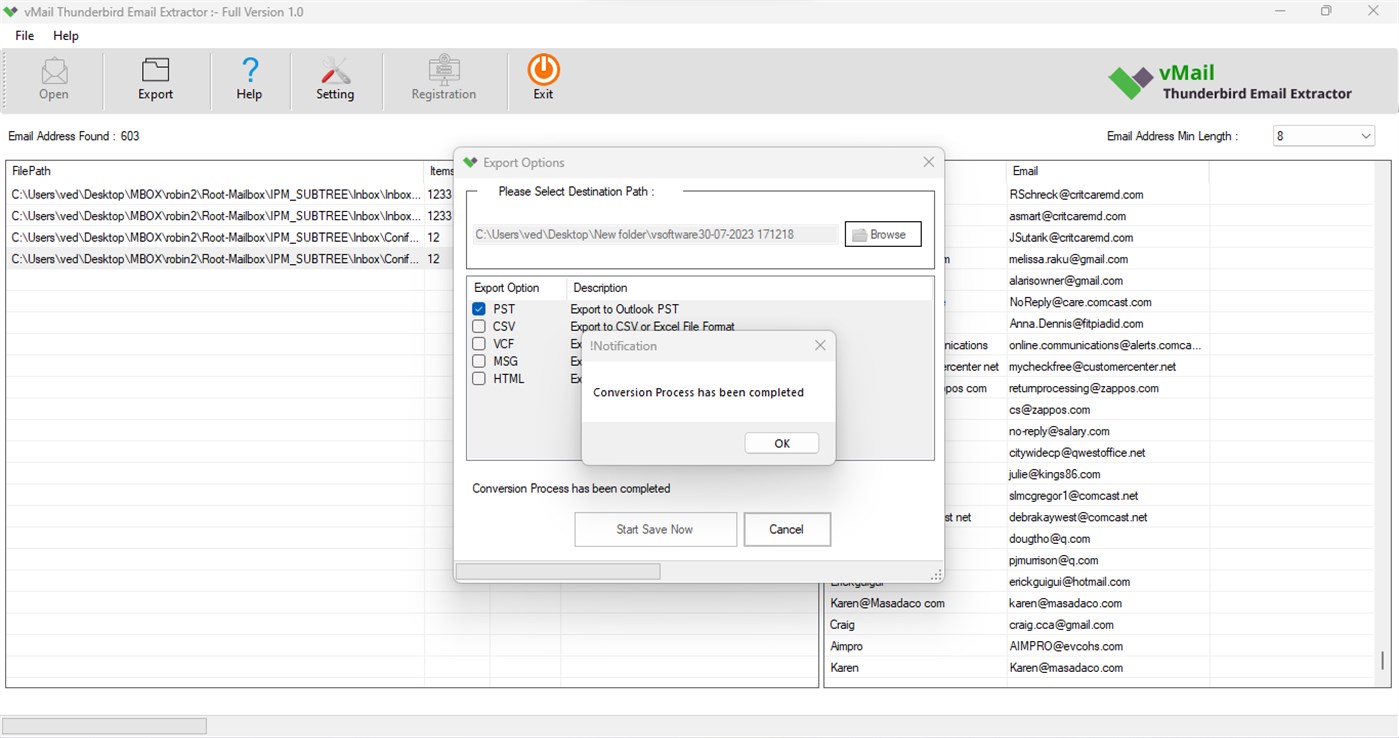Check the HTML export option

tap(478, 378)
